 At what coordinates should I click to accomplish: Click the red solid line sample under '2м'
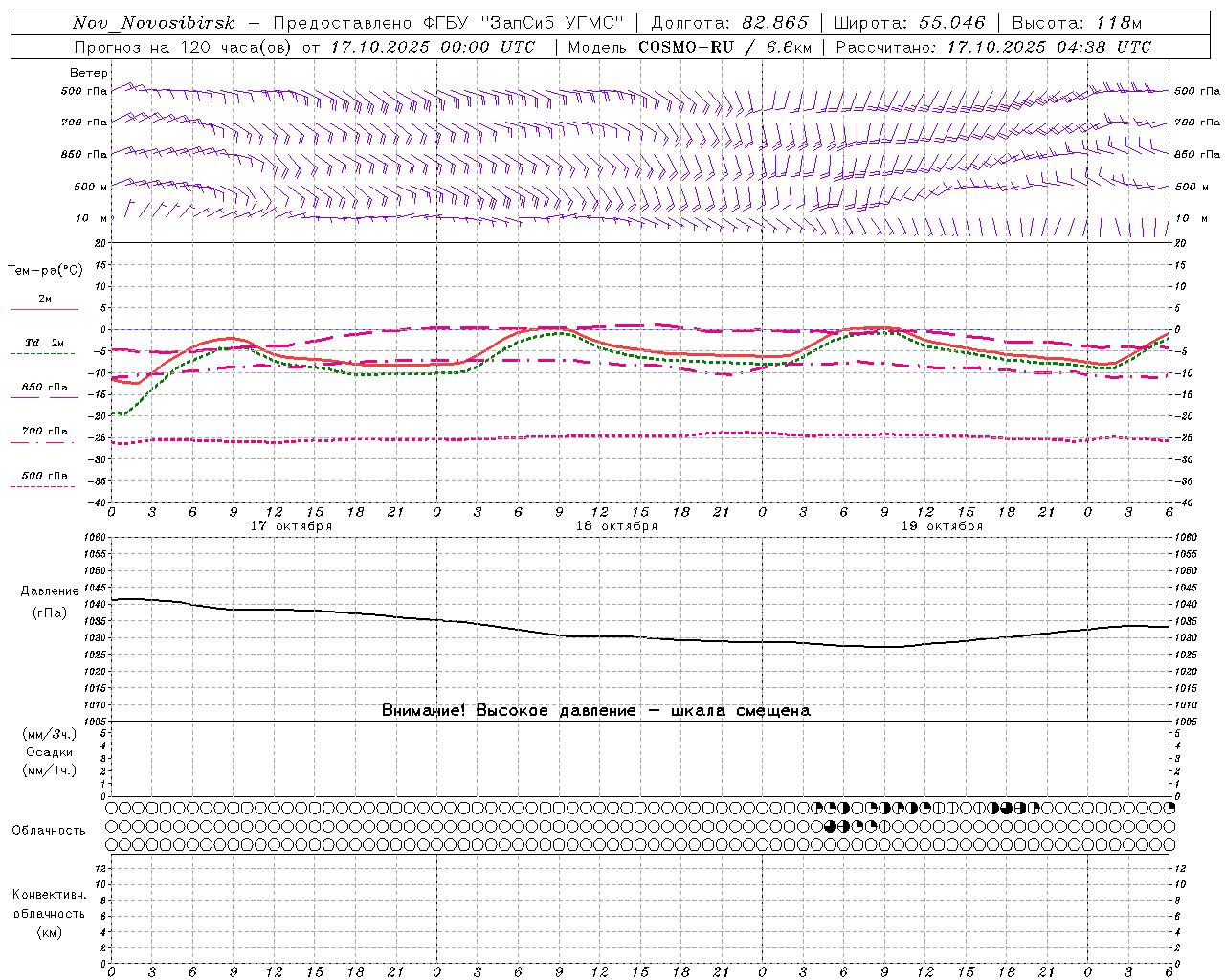[x=44, y=309]
